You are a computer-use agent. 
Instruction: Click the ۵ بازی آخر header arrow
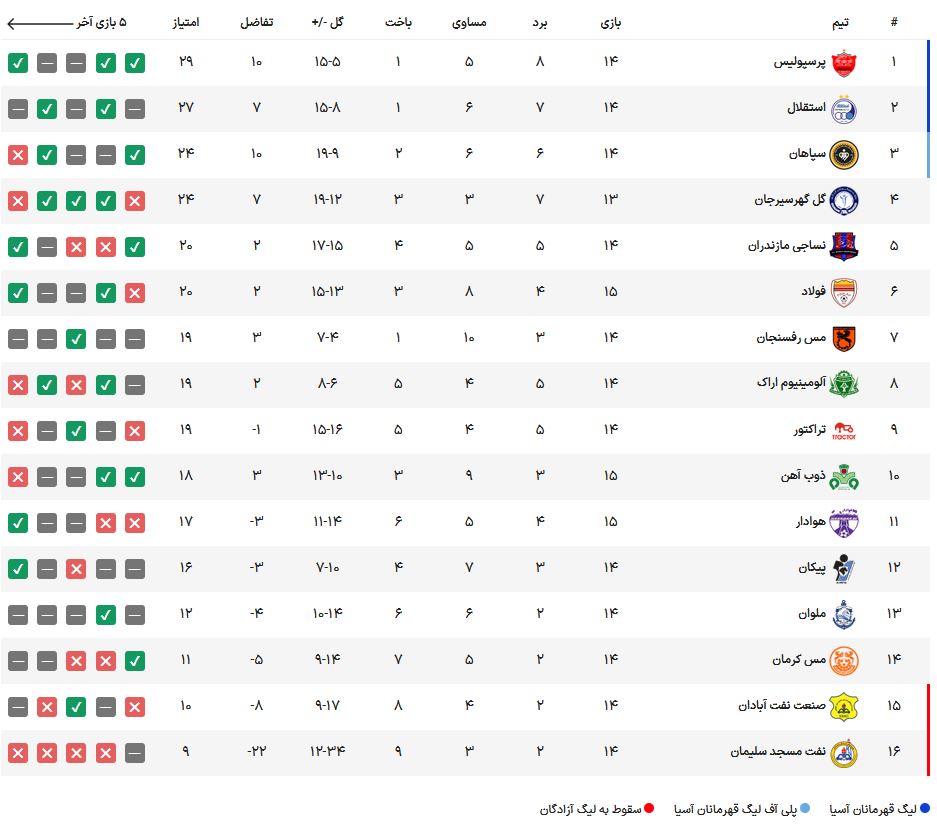[x=39, y=23]
